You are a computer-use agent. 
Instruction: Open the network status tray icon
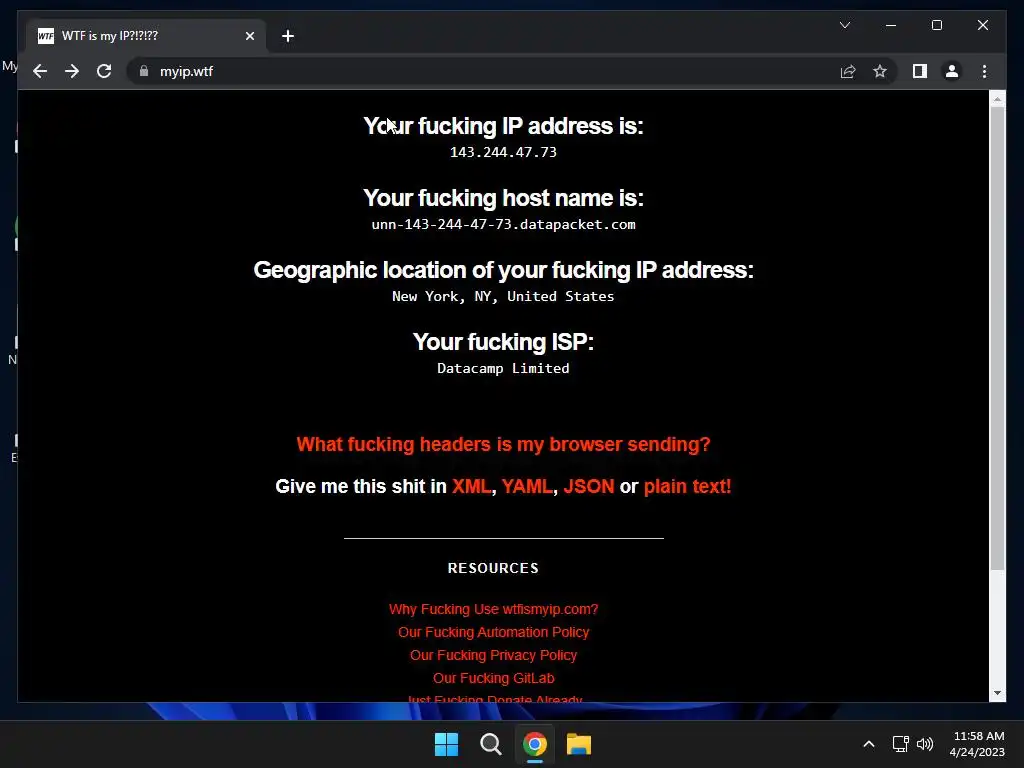pos(901,744)
